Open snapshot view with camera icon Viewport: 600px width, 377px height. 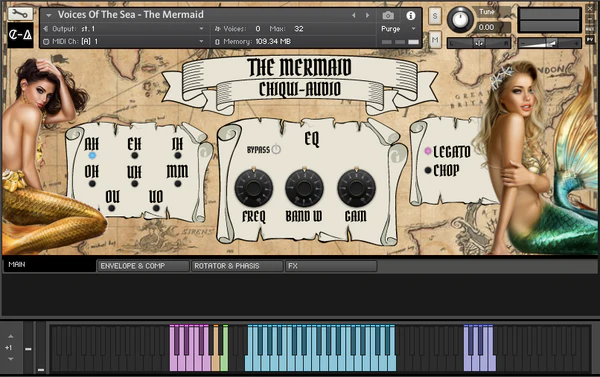[388, 15]
